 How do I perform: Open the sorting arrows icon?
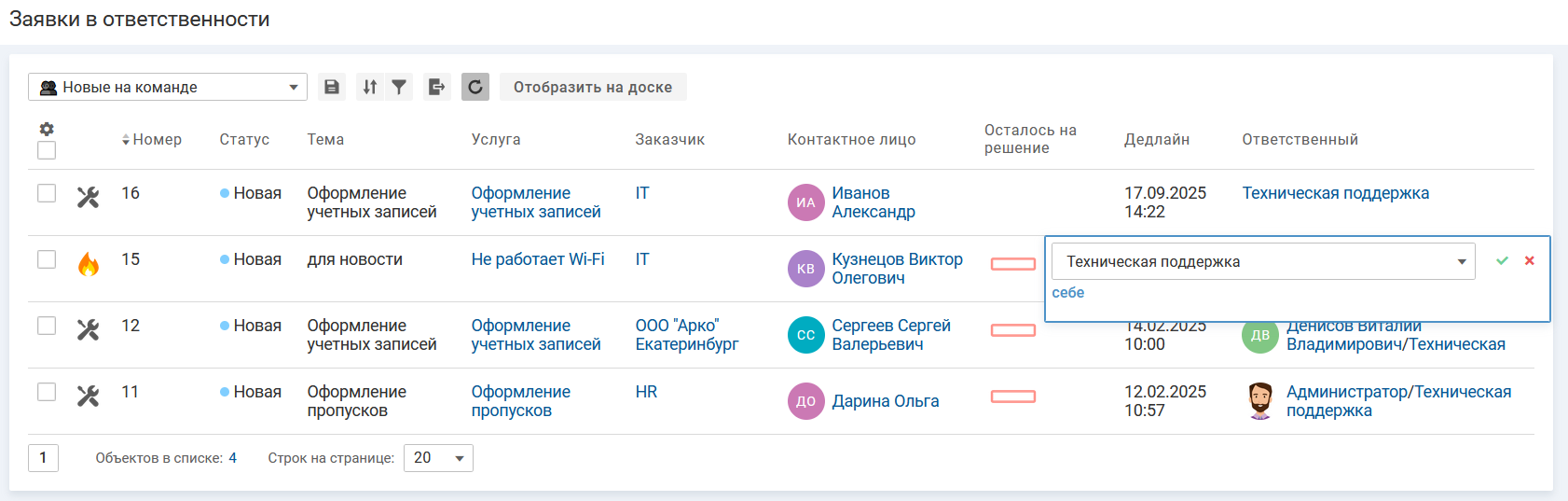point(370,87)
